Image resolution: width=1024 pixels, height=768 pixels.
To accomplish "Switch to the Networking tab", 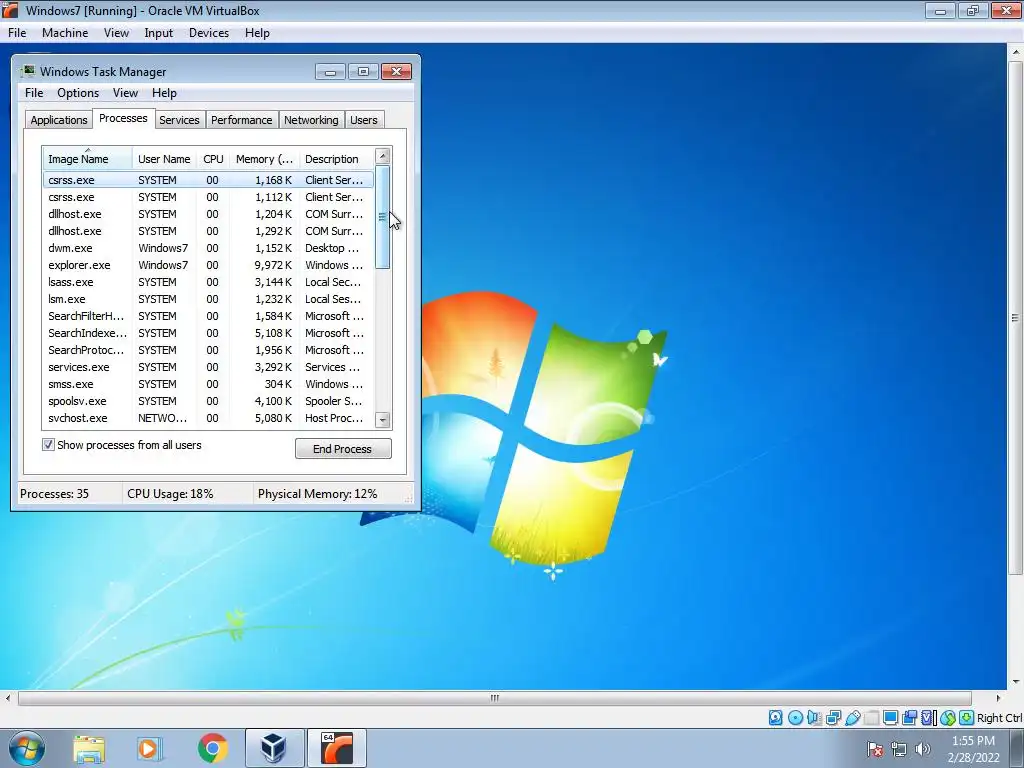I will coord(311,120).
